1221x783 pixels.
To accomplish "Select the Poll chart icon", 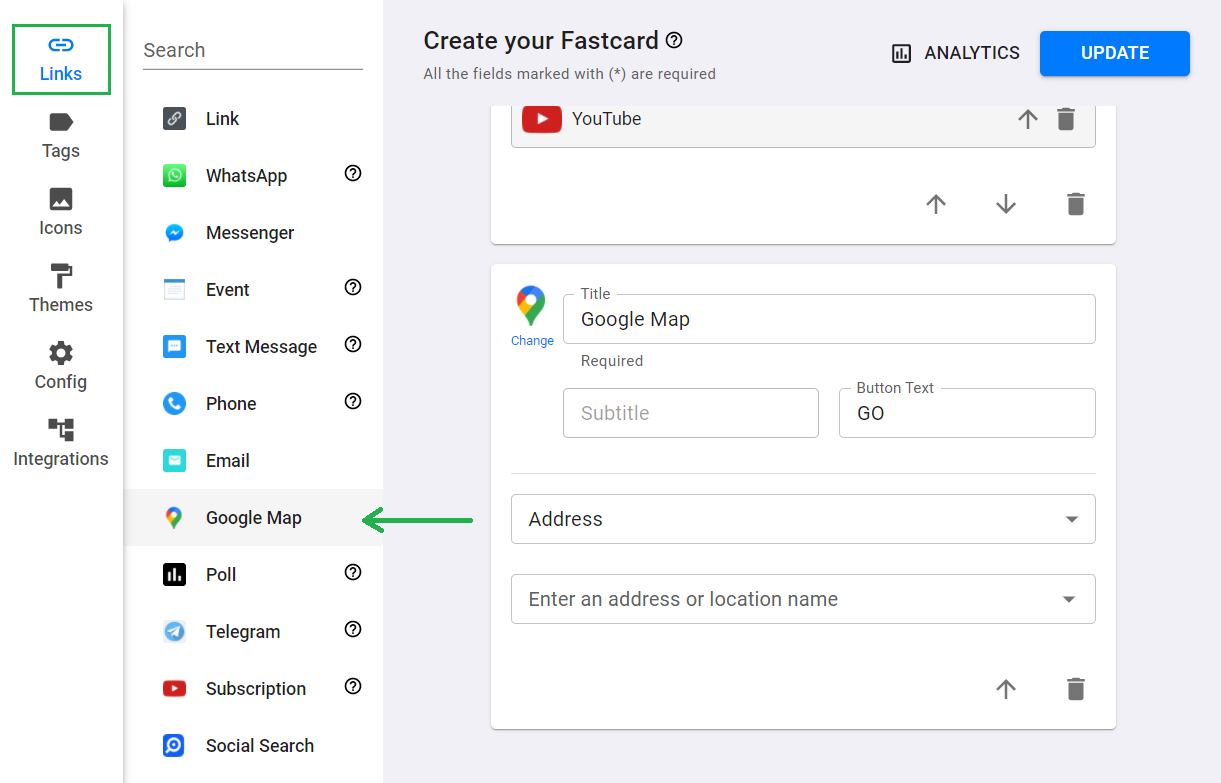I will coord(175,575).
